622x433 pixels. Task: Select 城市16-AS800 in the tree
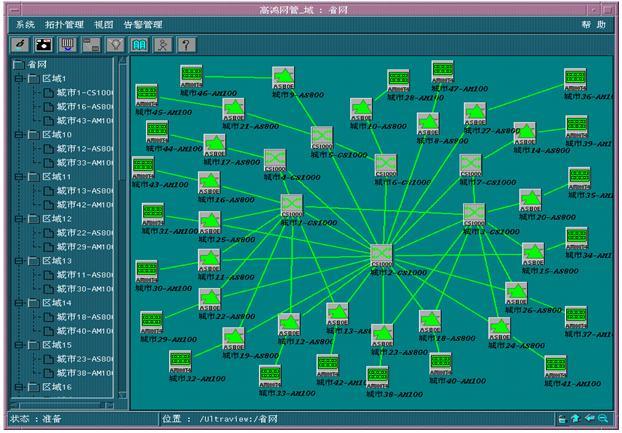[x=84, y=106]
